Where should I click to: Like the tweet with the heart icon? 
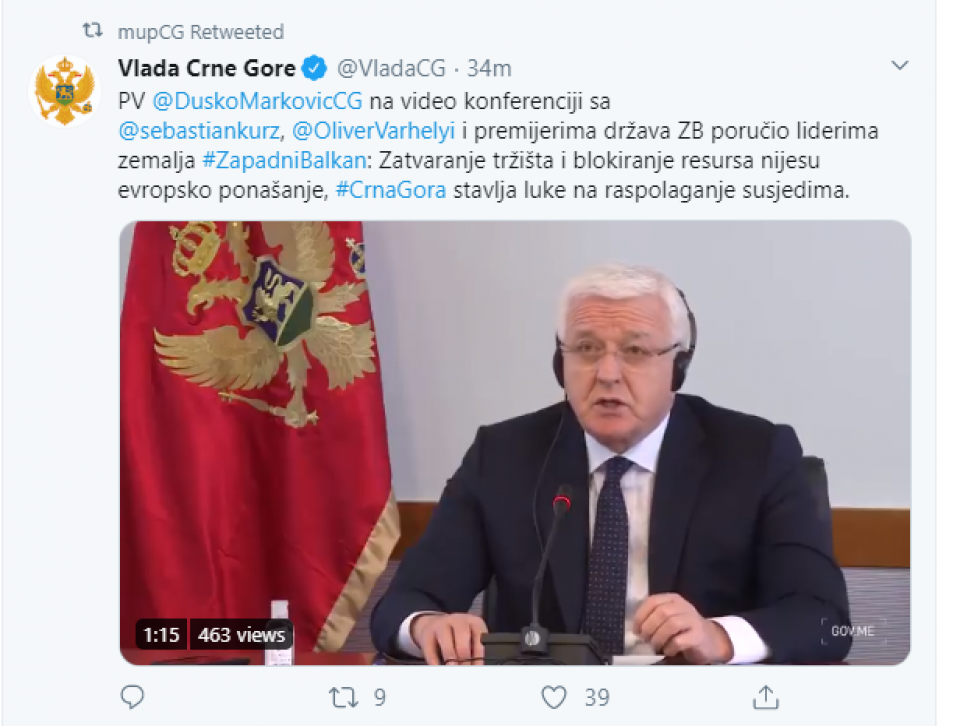[x=554, y=697]
